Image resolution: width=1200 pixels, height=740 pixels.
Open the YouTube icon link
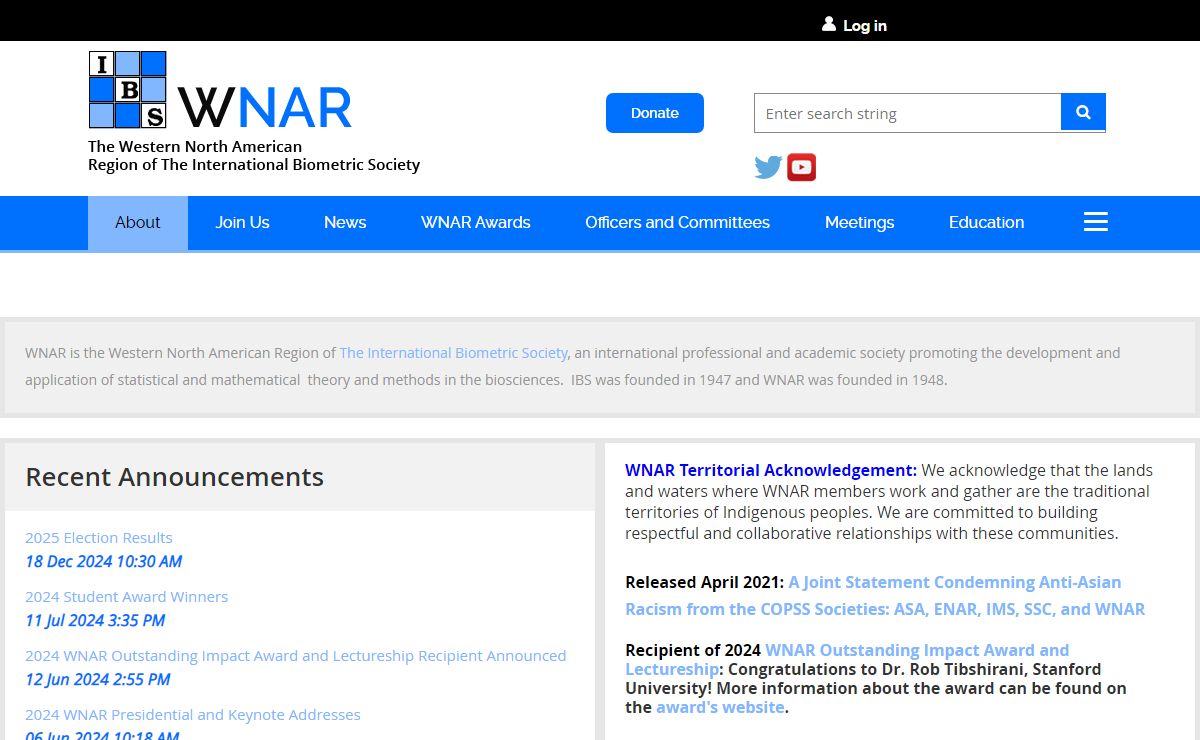(801, 167)
